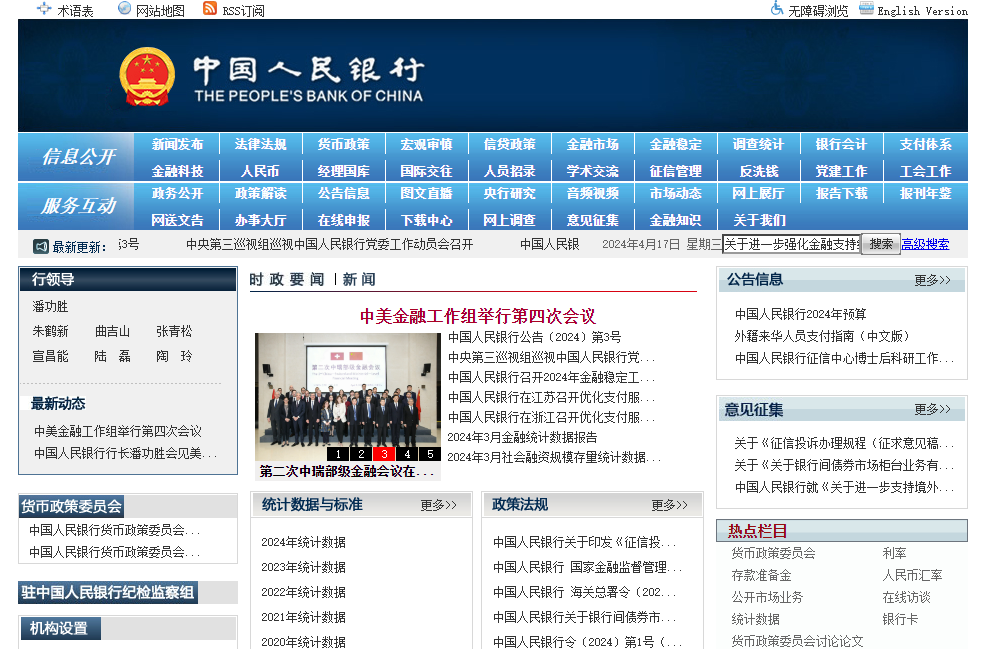Click the 搜索 search button
The height and width of the screenshot is (649, 990).
879,244
